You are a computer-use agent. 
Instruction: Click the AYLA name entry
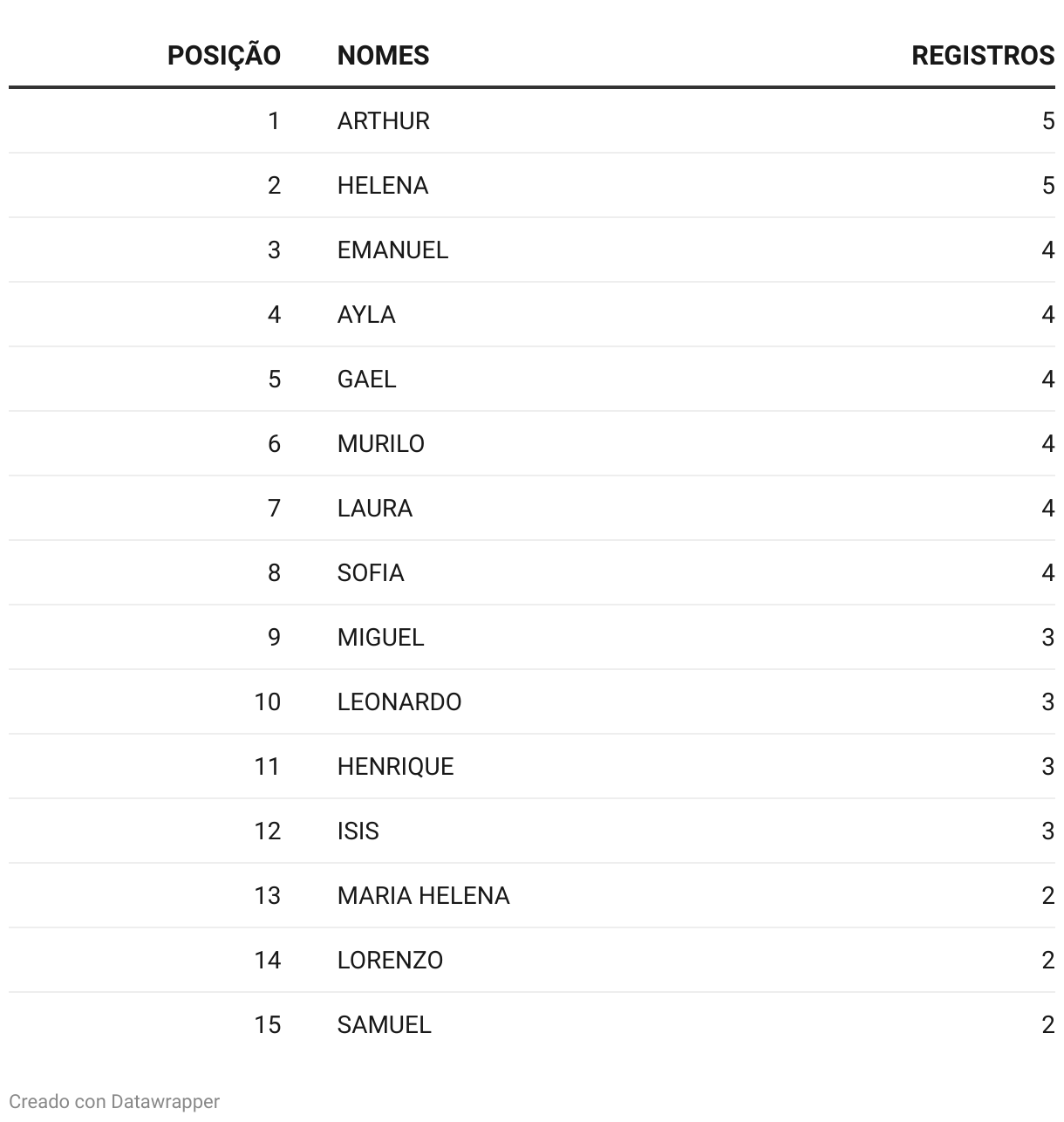366,314
